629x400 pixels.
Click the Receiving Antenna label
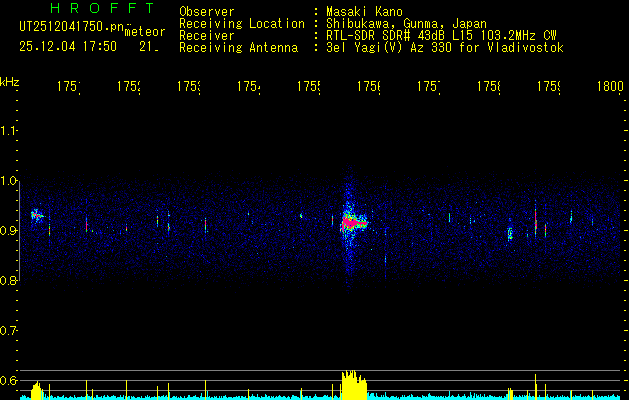[x=238, y=48]
